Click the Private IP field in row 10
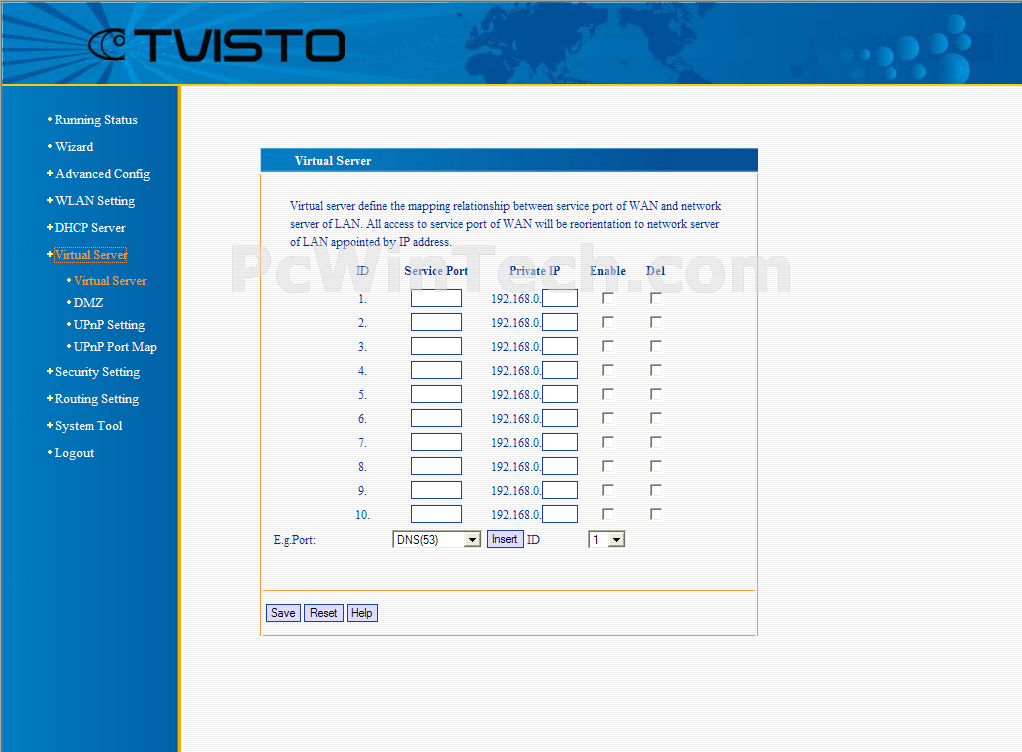 (560, 514)
